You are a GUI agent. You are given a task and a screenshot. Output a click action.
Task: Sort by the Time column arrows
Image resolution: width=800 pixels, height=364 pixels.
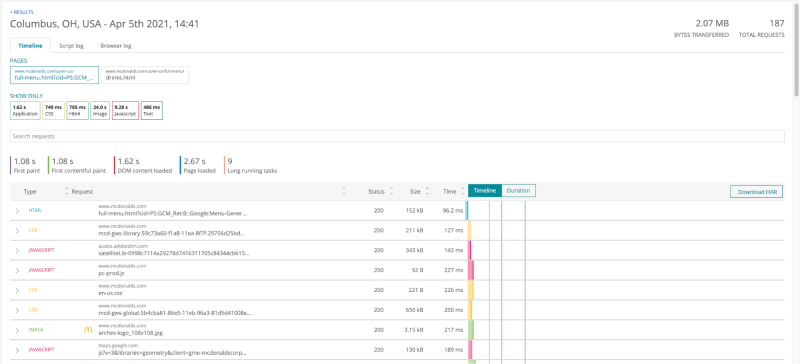(463, 192)
